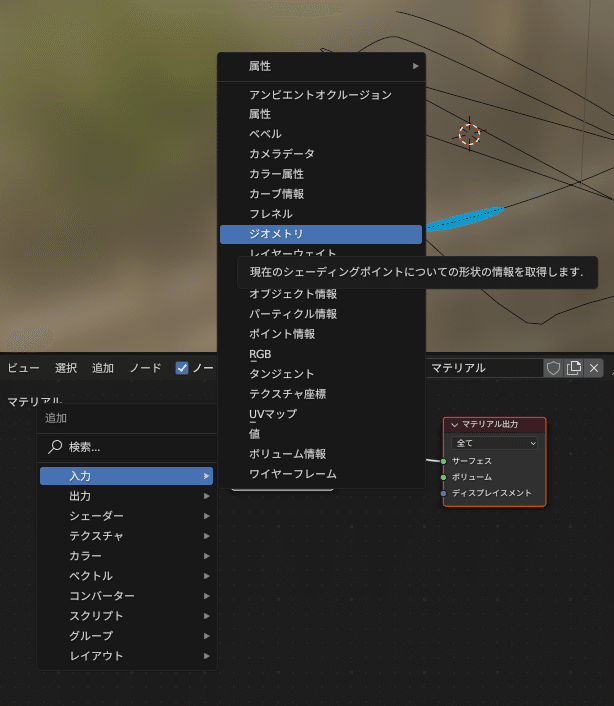Pick フレネル from the list
Viewport: 614px width, 706px height.
pyautogui.click(x=321, y=214)
